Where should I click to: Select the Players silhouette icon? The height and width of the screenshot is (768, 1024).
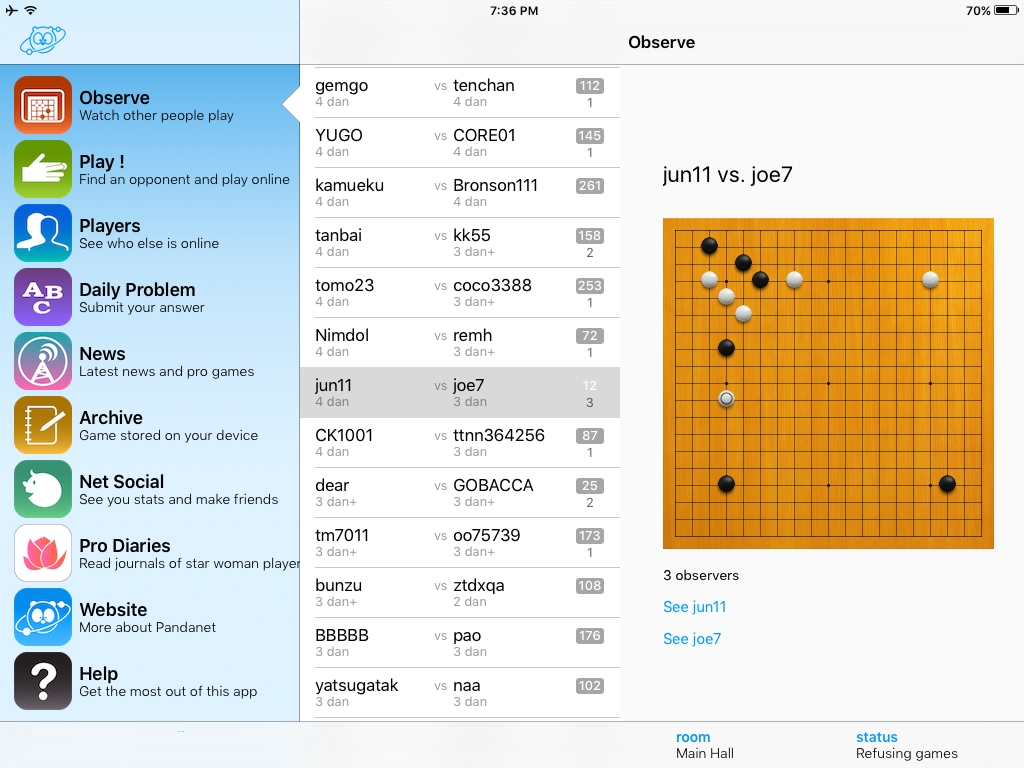coord(43,233)
